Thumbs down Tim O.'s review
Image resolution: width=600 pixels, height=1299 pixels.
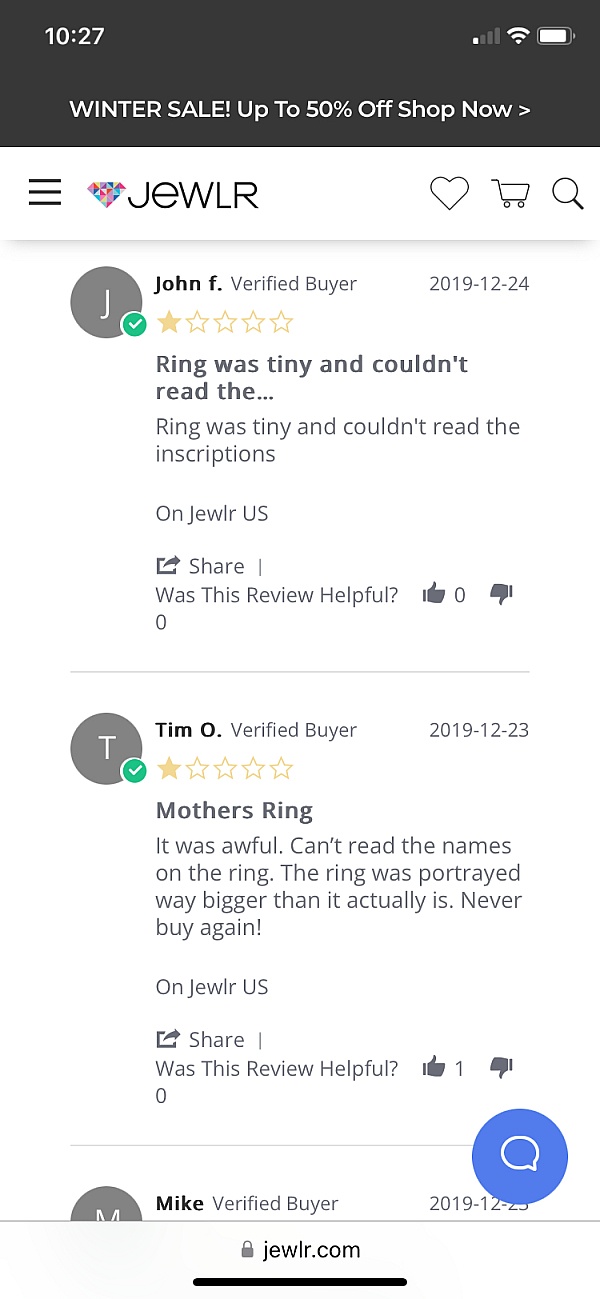coord(501,1068)
